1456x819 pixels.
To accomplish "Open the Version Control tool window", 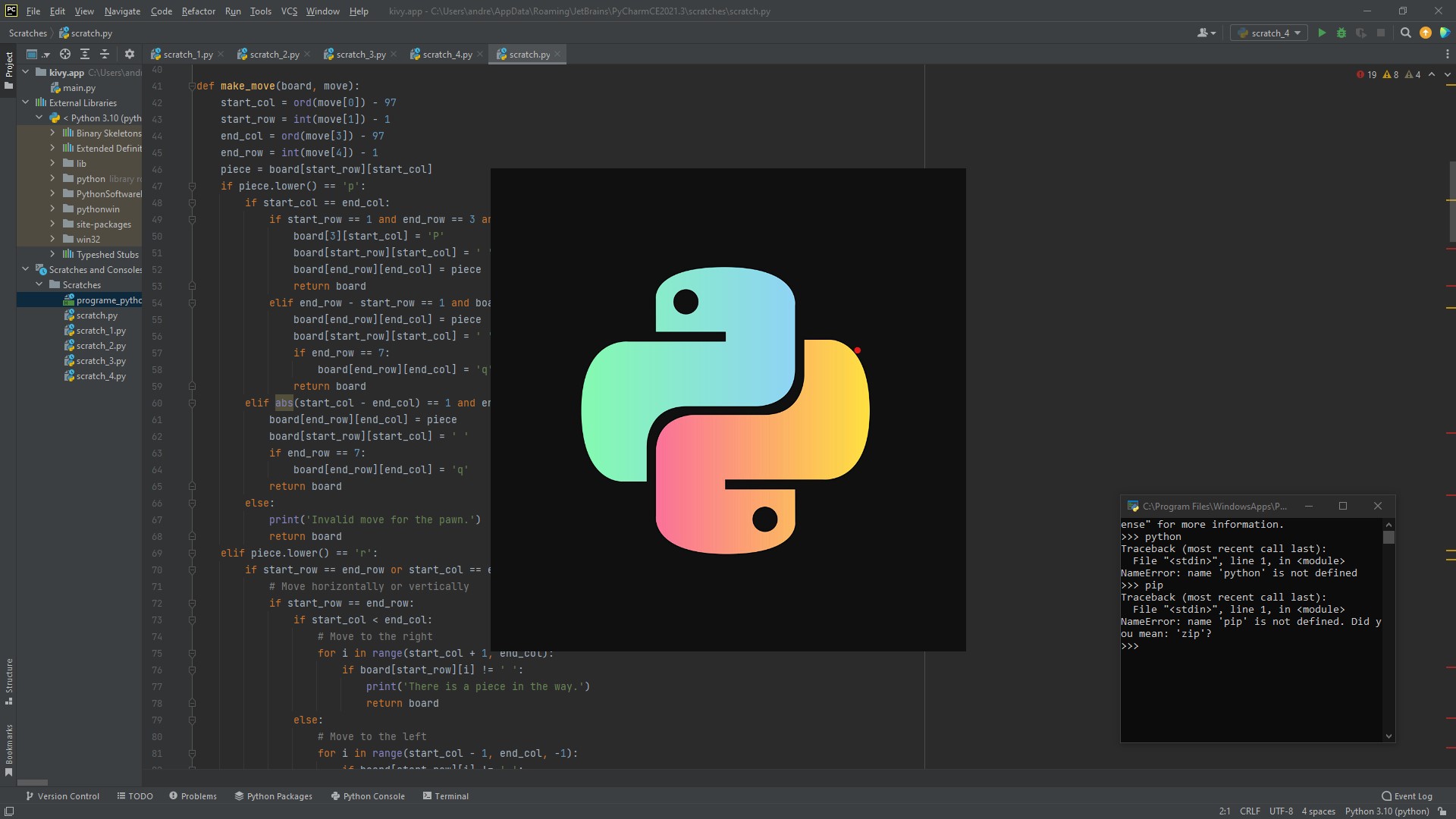I will (x=62, y=796).
